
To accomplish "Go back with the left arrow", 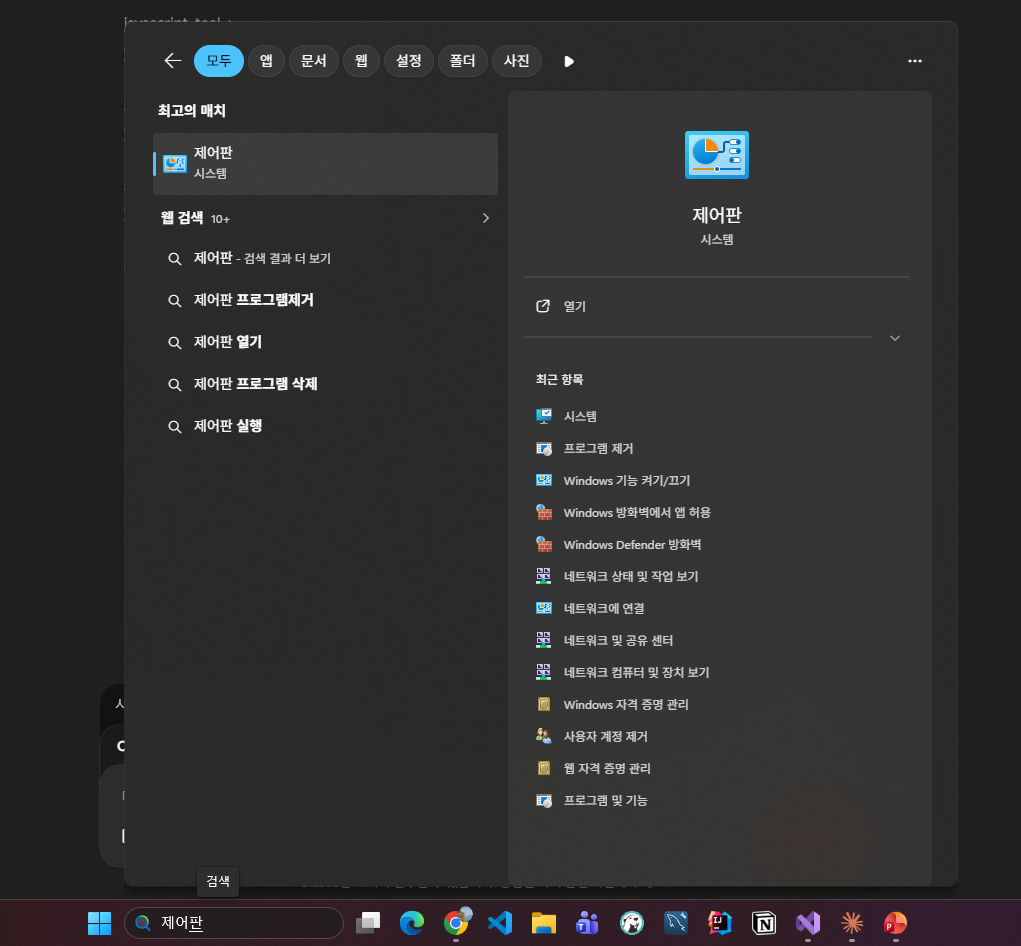I will tap(173, 61).
